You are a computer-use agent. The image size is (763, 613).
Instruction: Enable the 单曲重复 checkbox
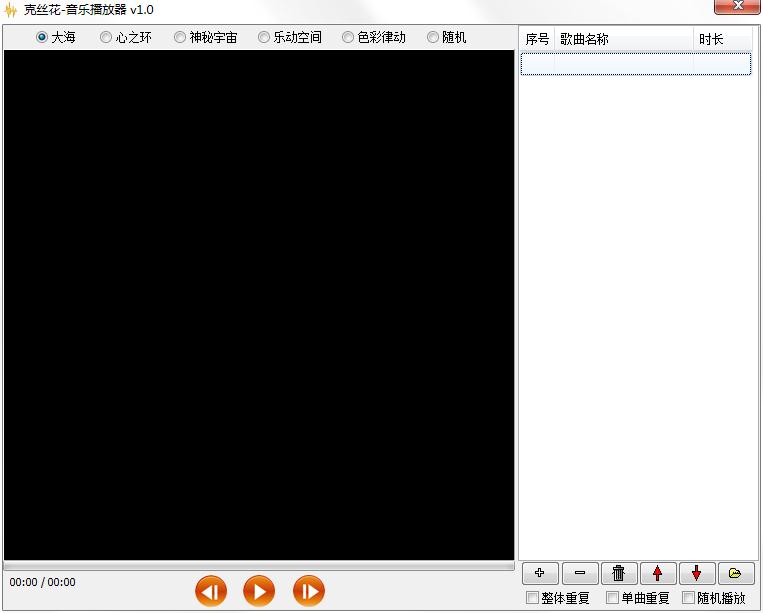pyautogui.click(x=613, y=598)
